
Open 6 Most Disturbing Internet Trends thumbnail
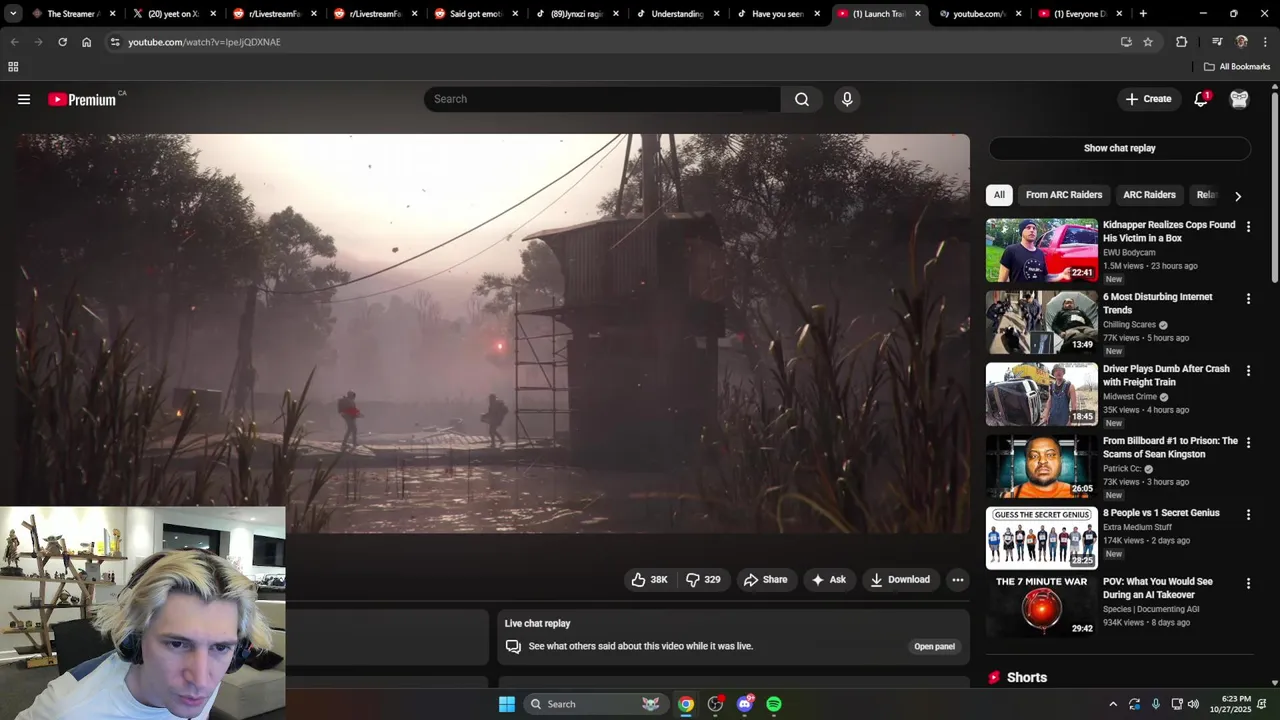point(1041,323)
